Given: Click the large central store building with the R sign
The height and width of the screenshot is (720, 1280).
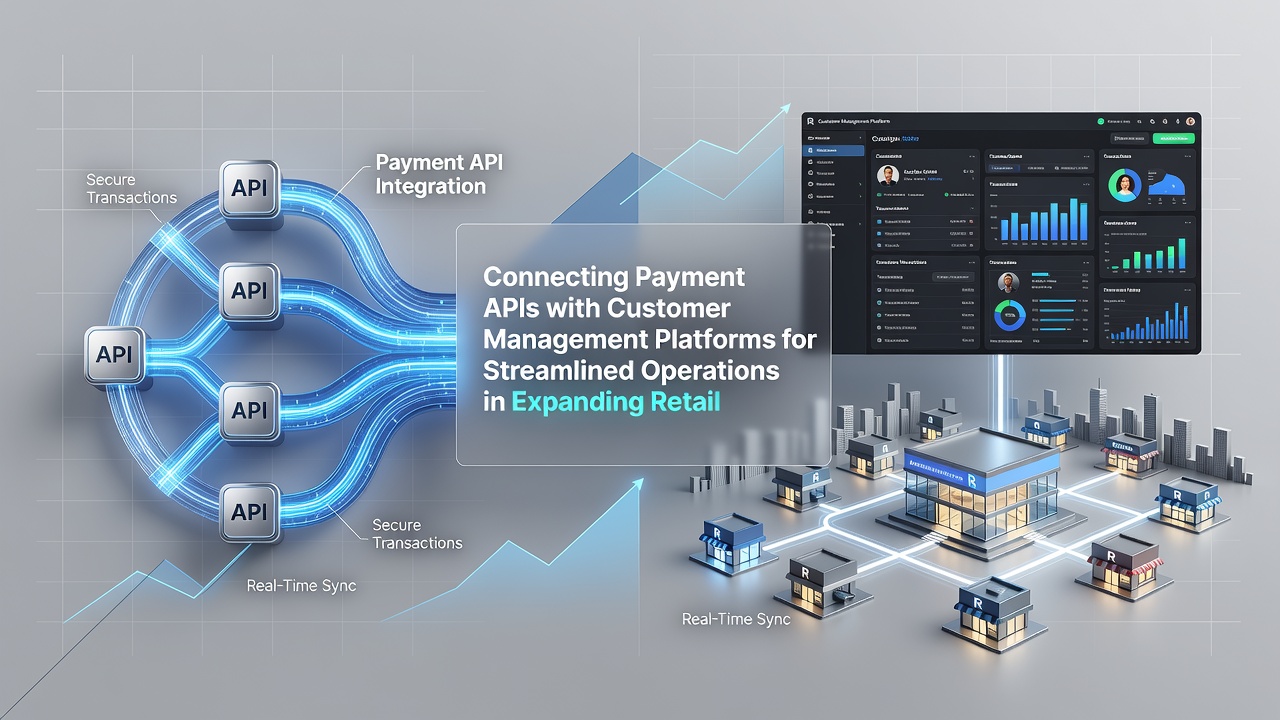Looking at the screenshot, I should tap(981, 490).
